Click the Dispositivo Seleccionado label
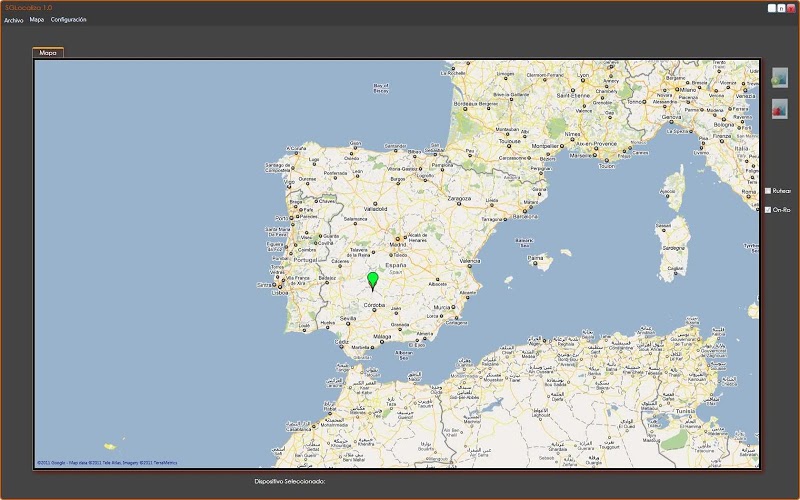The height and width of the screenshot is (500, 800). 289,481
